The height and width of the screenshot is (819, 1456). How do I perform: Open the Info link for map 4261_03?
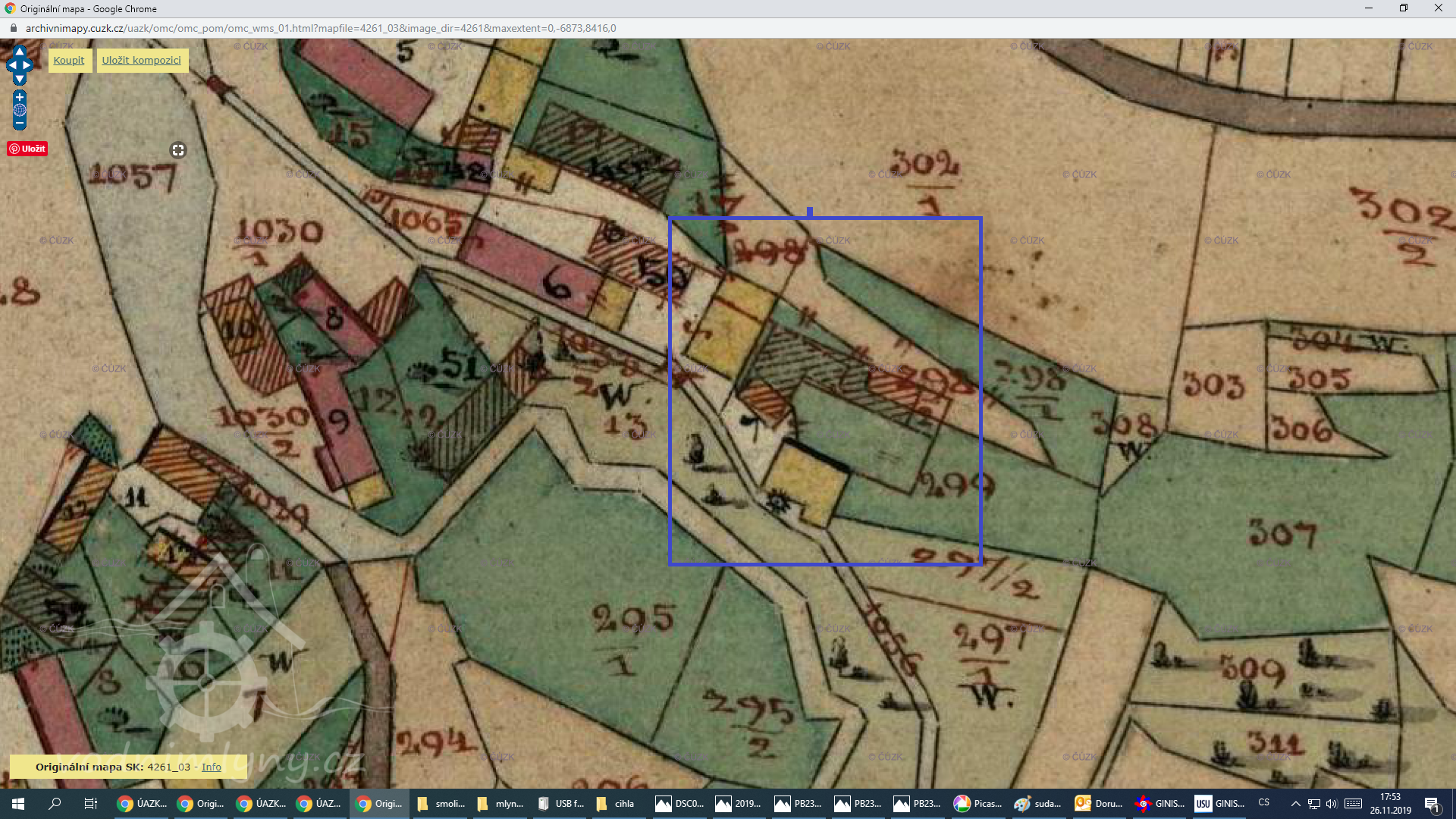pyautogui.click(x=212, y=767)
